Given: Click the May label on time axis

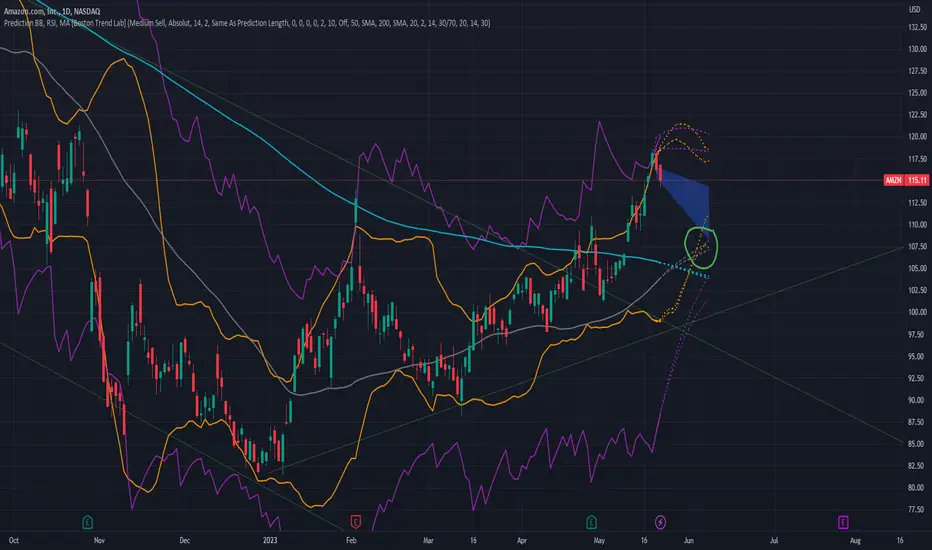Looking at the screenshot, I should pos(599,540).
